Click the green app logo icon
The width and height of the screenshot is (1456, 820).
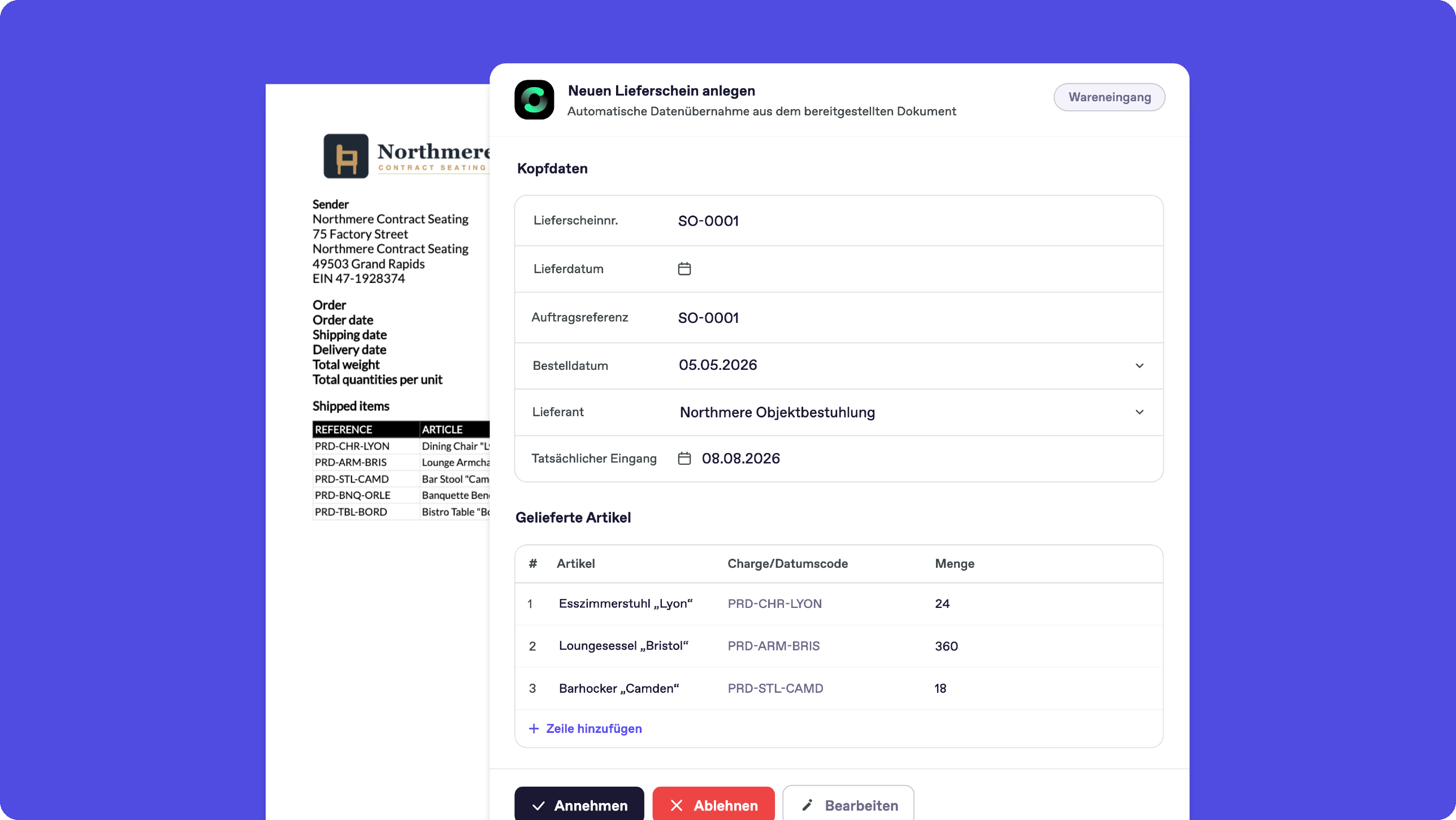[534, 100]
